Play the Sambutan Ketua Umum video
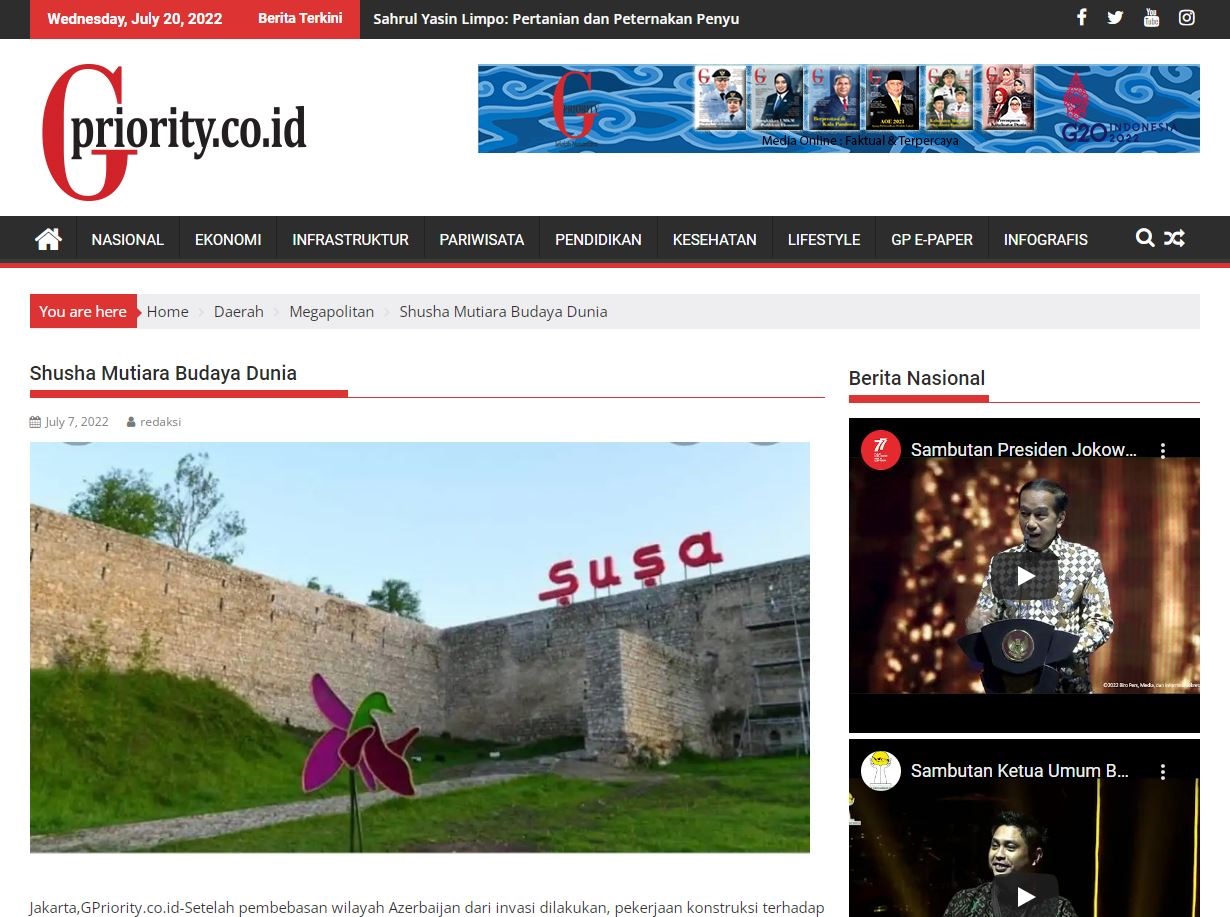Screen dimensions: 1230x917 click(x=1025, y=896)
